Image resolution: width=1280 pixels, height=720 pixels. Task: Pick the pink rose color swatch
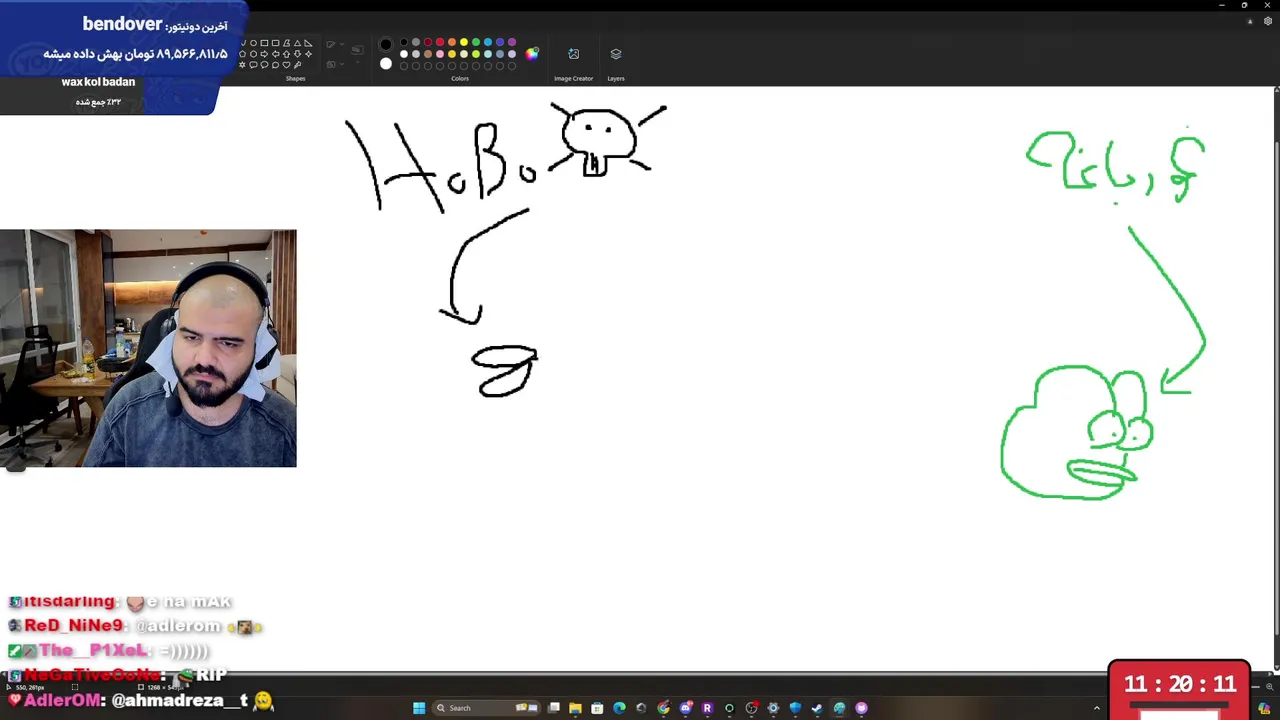[440, 54]
